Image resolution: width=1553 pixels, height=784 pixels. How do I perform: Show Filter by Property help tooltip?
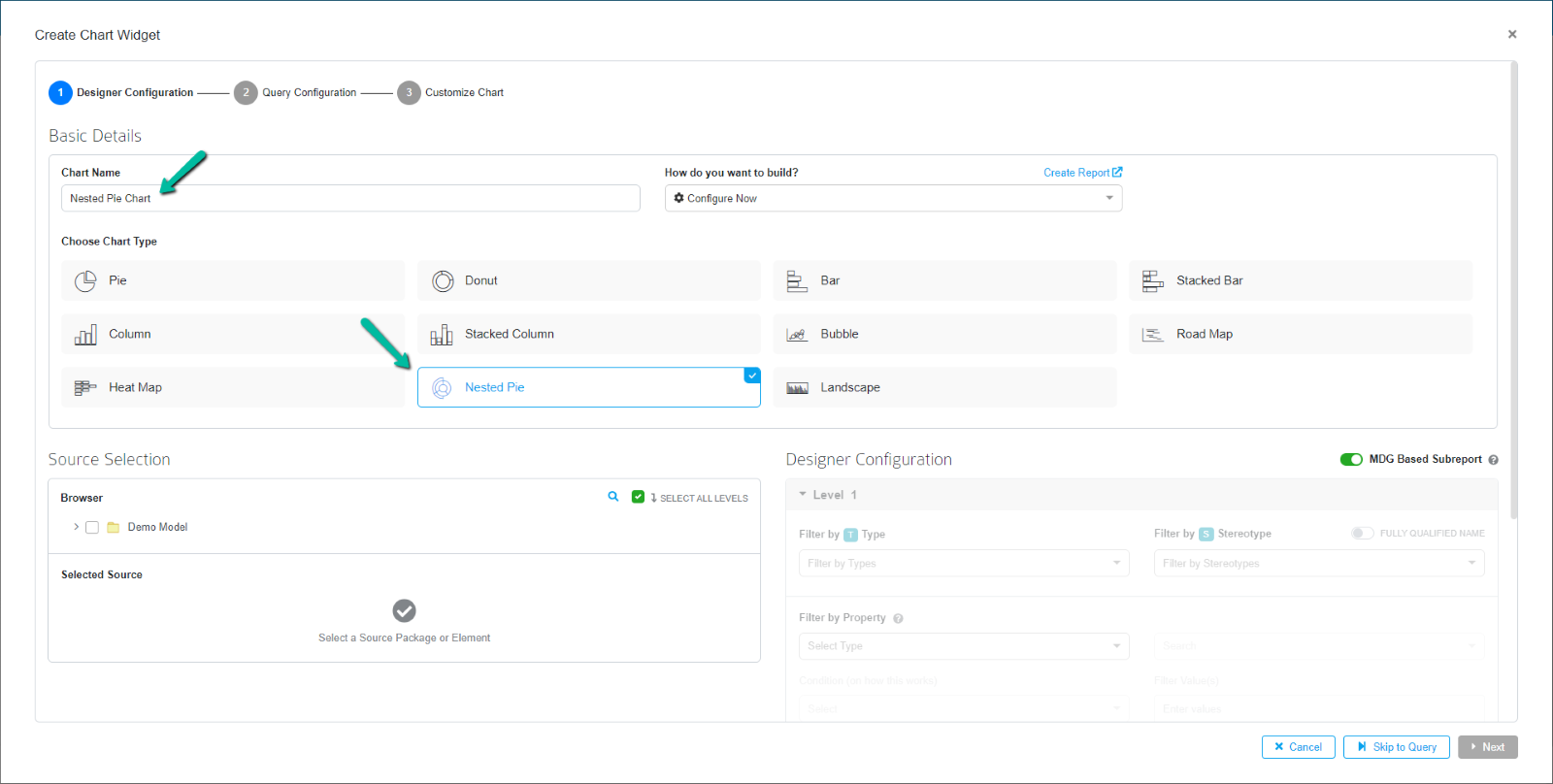[x=898, y=618]
